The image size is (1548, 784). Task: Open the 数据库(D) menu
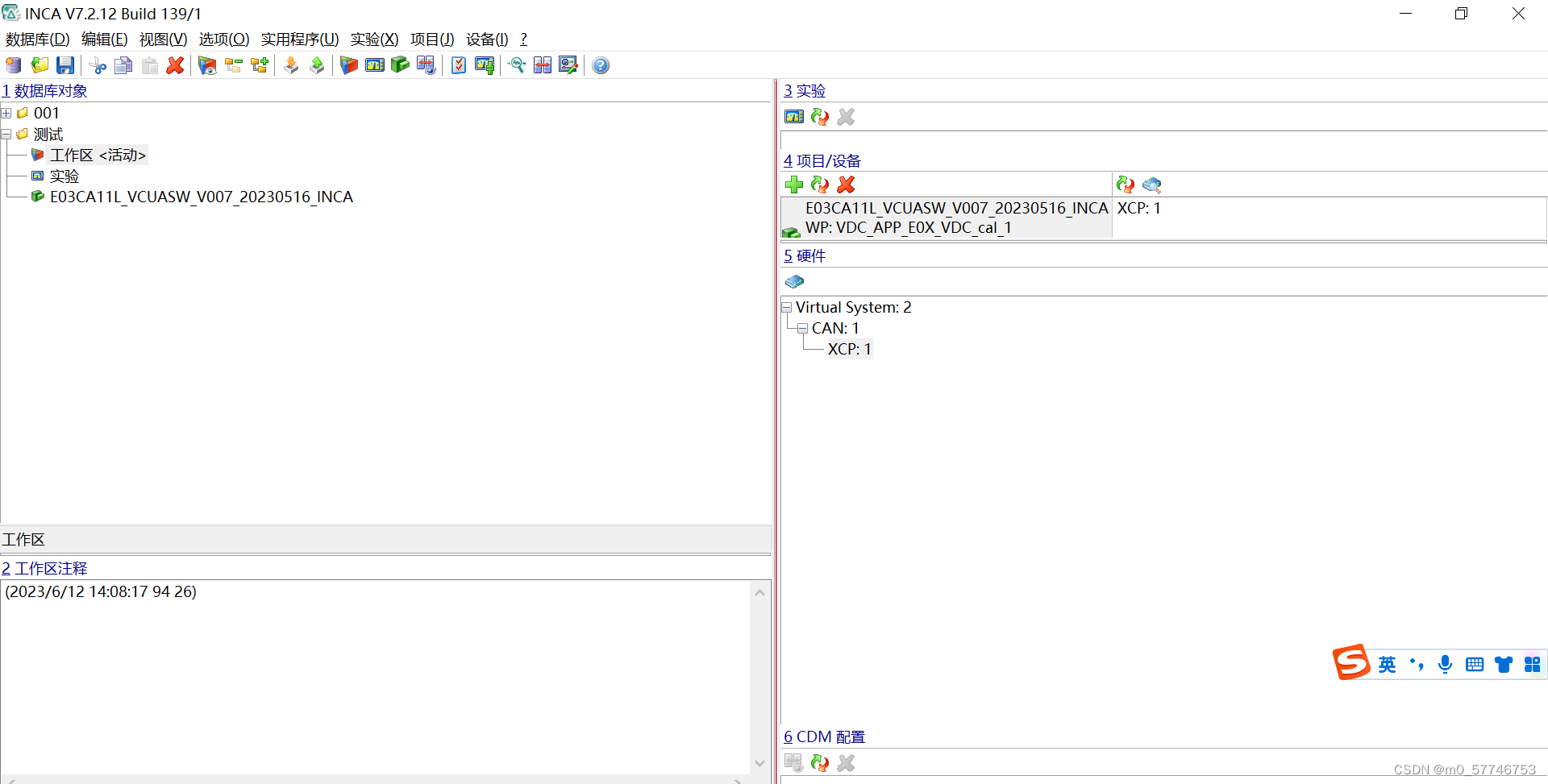37,39
